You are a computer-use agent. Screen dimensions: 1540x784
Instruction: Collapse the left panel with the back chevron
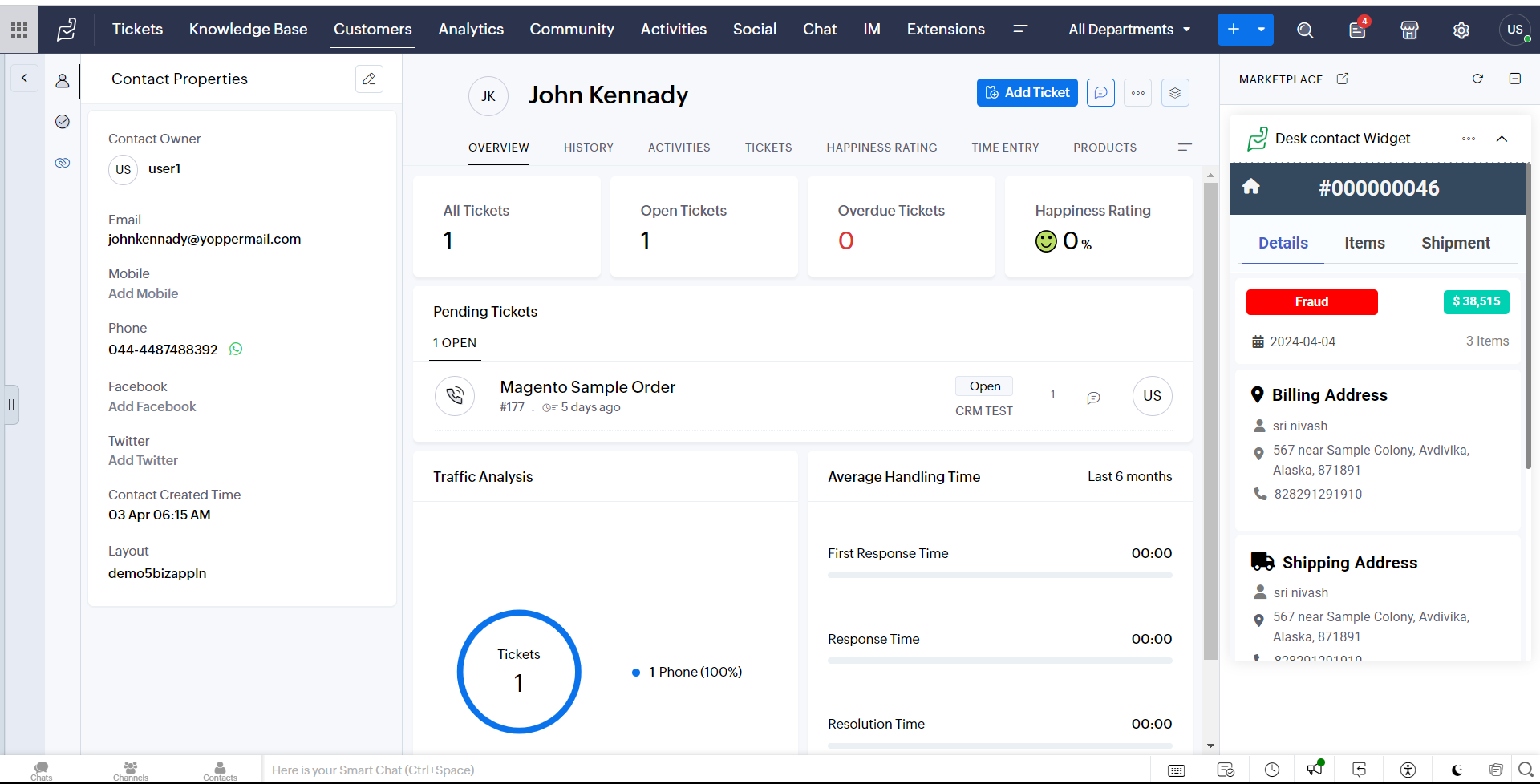(x=24, y=78)
